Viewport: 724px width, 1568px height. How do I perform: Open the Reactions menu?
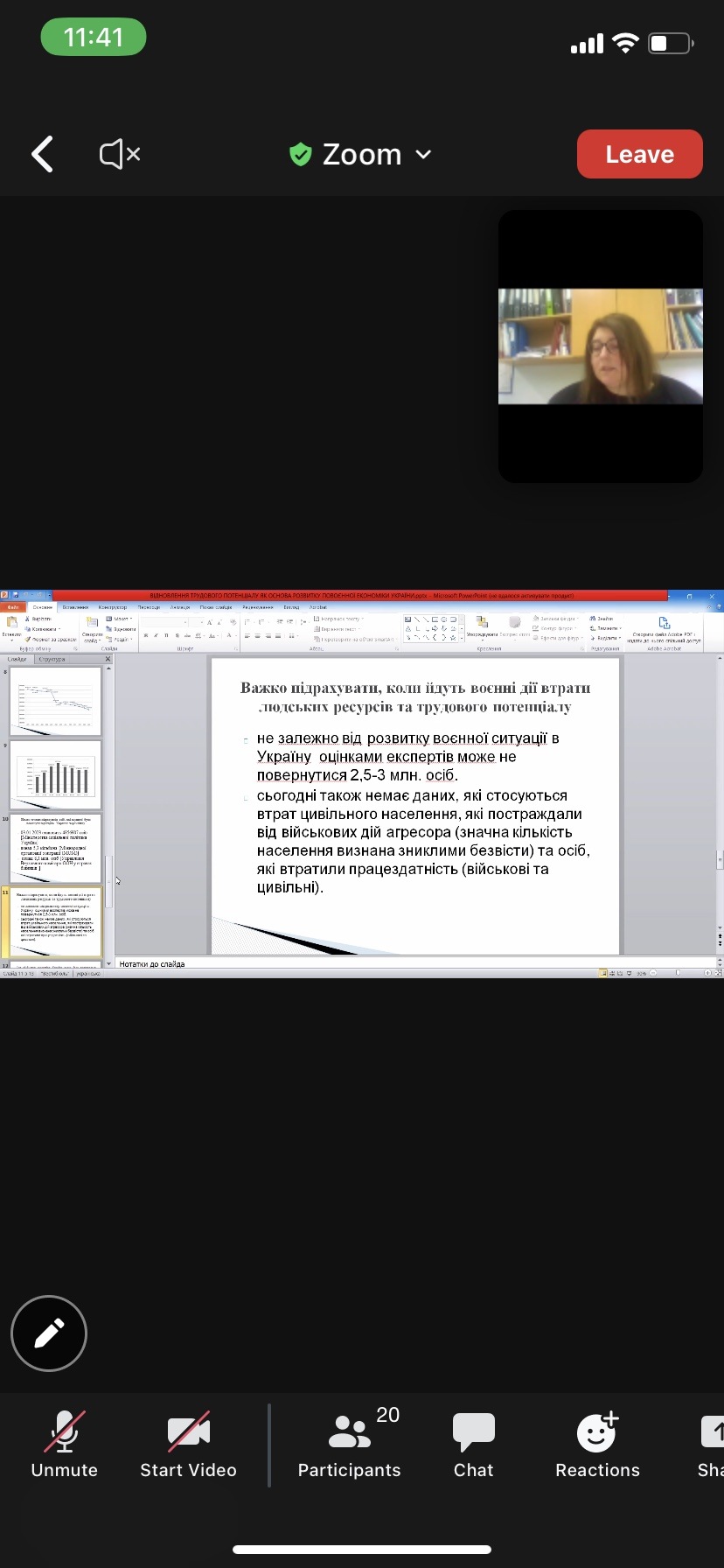coord(597,1444)
